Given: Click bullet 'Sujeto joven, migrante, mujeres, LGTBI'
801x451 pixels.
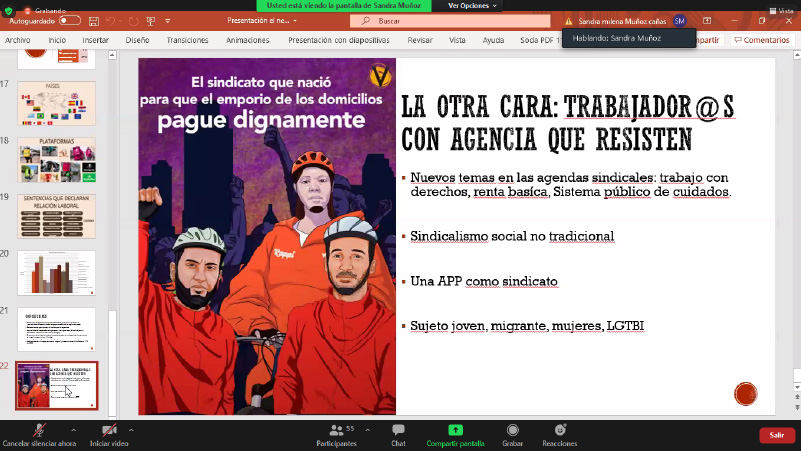Looking at the screenshot, I should (x=527, y=326).
